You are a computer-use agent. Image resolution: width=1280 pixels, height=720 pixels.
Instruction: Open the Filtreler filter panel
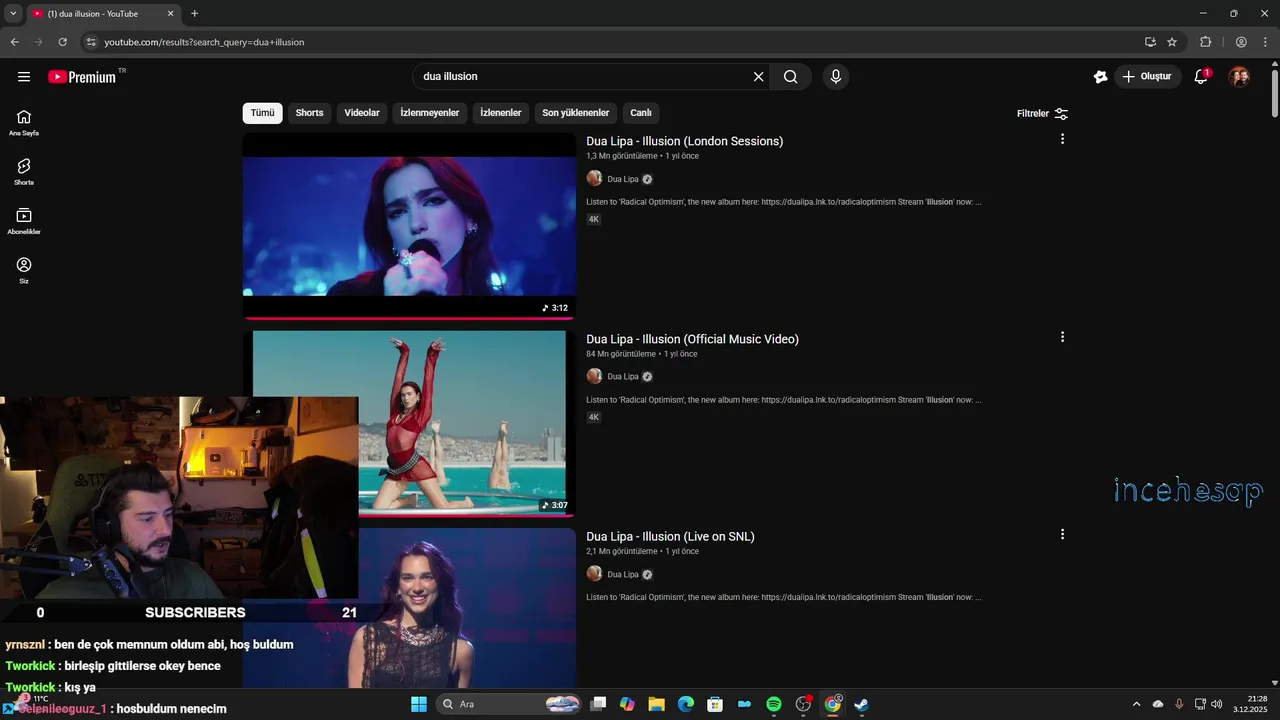(x=1042, y=114)
